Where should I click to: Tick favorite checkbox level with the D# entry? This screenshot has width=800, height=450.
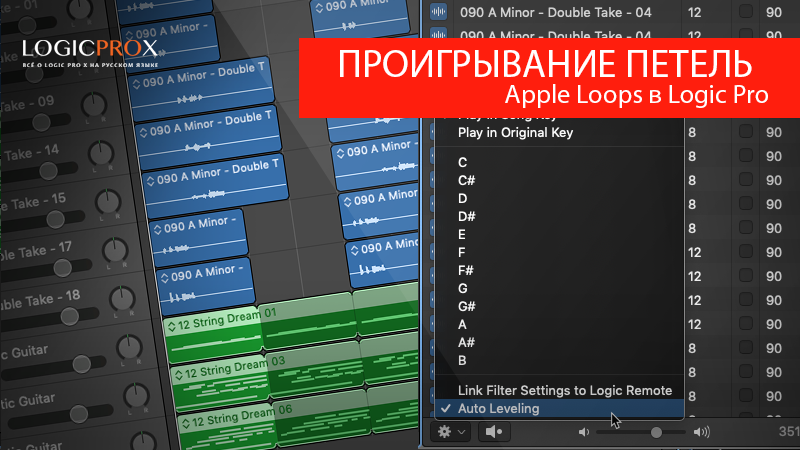[x=745, y=227]
